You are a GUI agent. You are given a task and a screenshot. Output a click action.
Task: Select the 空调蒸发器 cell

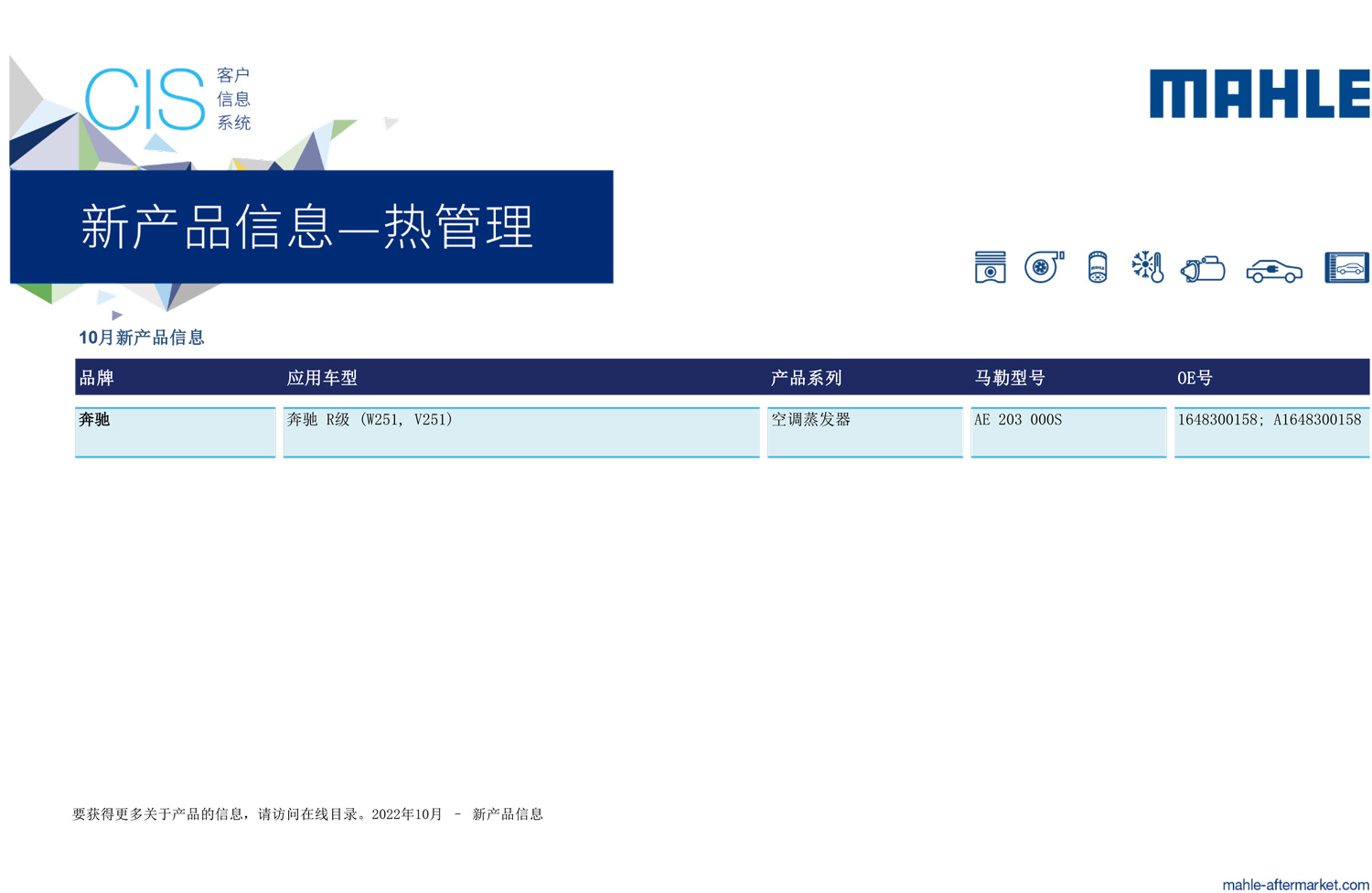(865, 432)
